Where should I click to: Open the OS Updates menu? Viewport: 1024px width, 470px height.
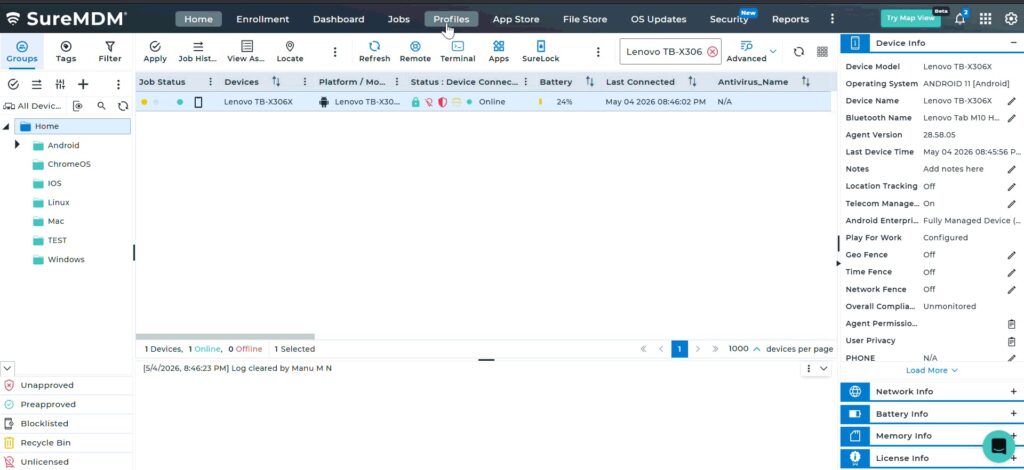[x=658, y=19]
